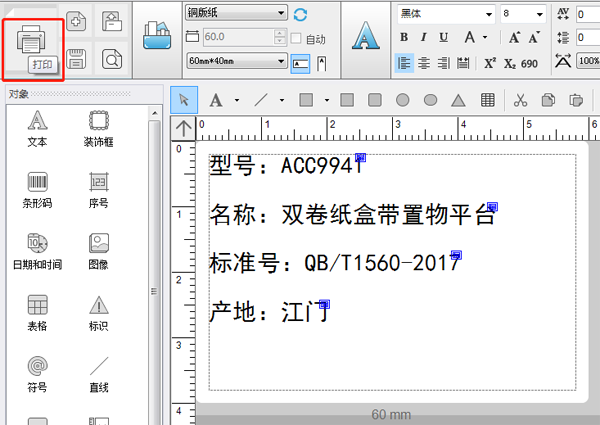Click the 60.0 label width field
Viewport: 600px width, 425px height.
tap(238, 37)
